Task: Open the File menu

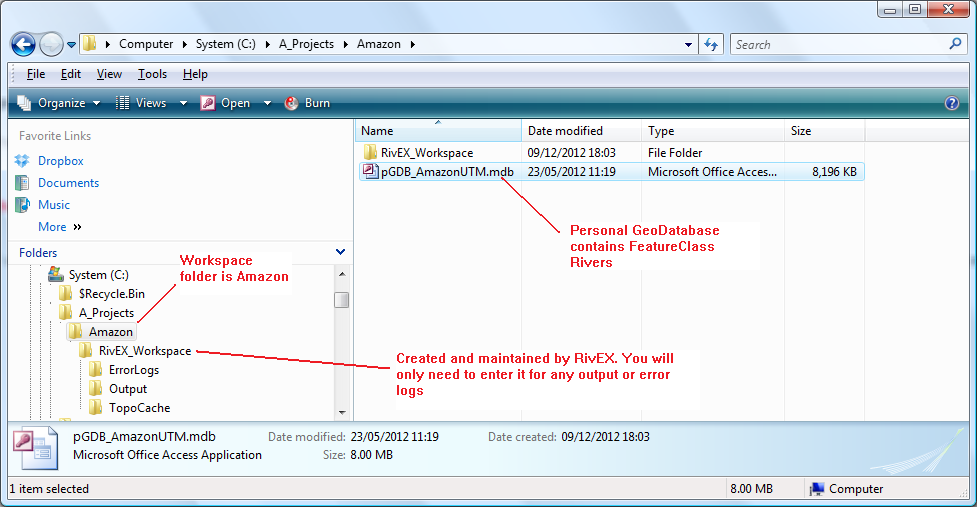Action: (x=36, y=74)
